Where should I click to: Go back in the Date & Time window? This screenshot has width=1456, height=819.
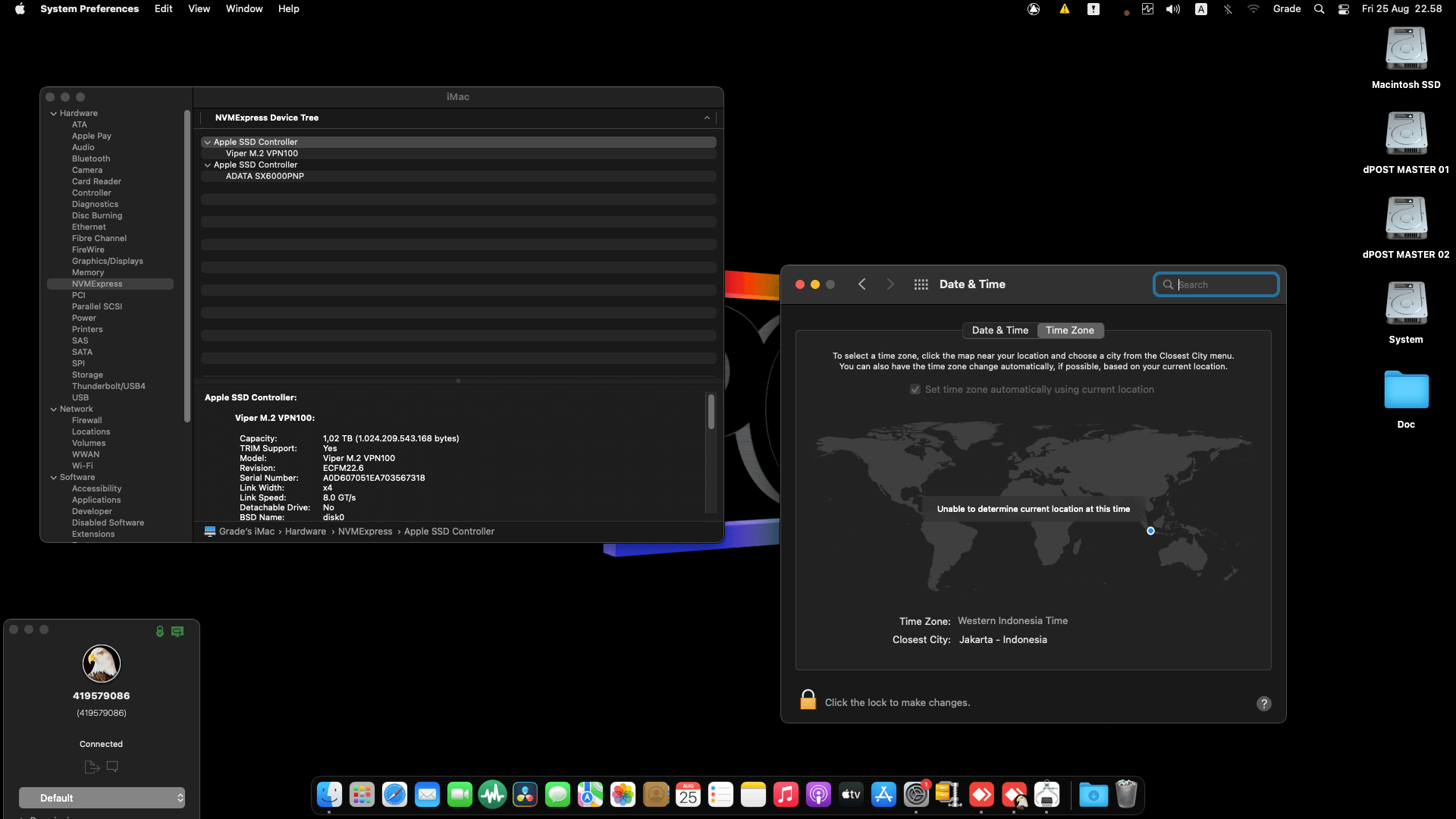pyautogui.click(x=862, y=284)
